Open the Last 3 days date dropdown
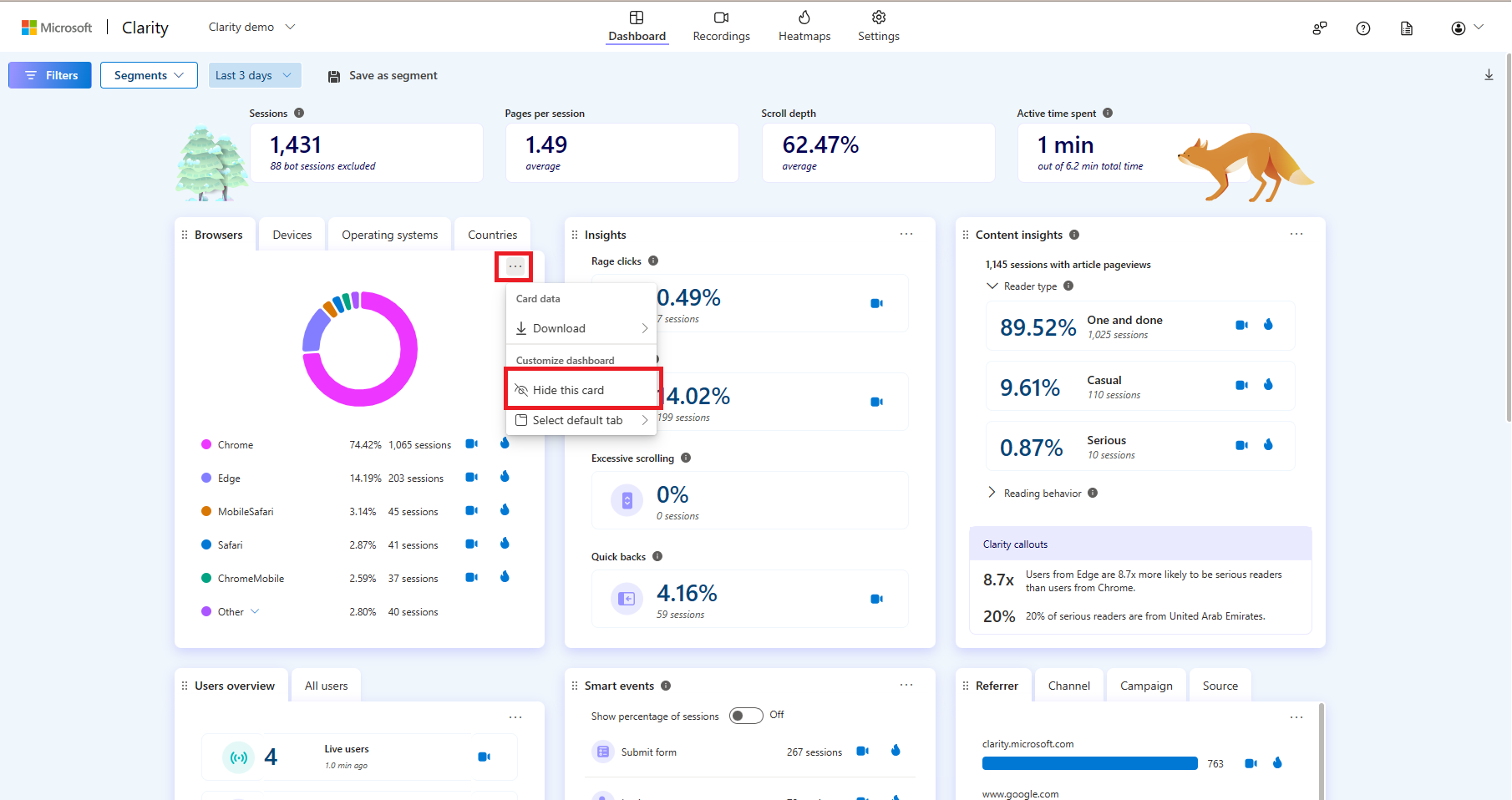1512x800 pixels. [x=254, y=75]
